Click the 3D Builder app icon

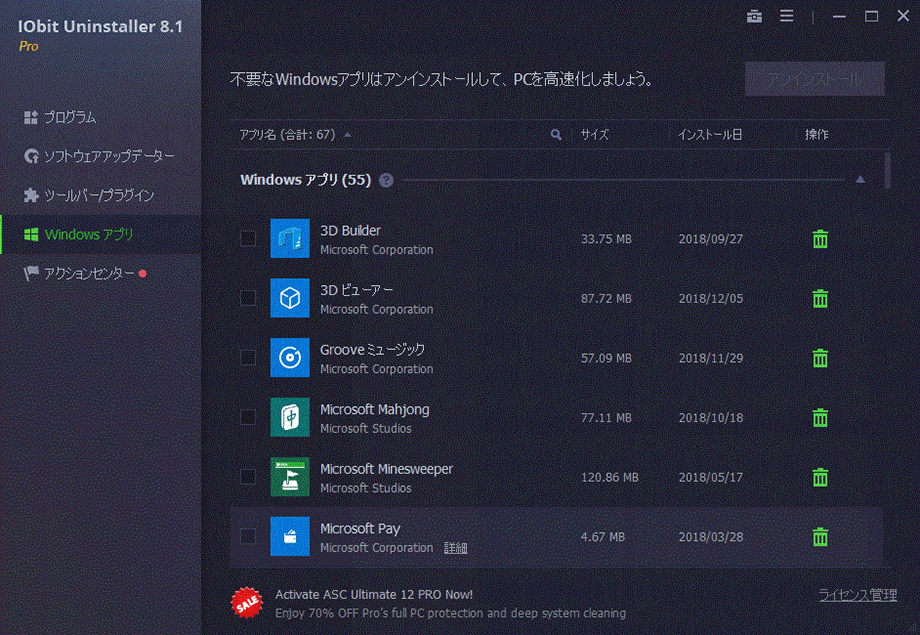(290, 238)
